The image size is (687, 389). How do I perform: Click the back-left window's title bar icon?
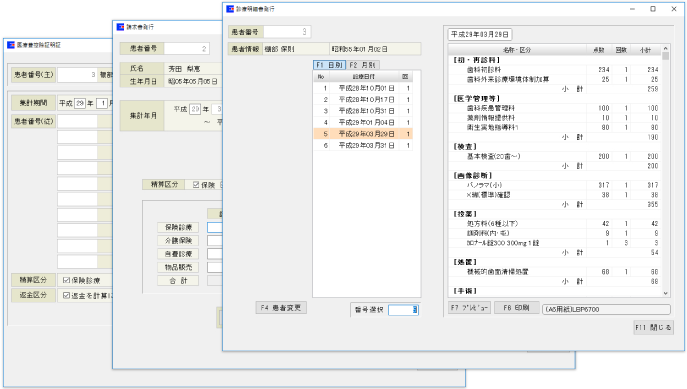point(11,45)
